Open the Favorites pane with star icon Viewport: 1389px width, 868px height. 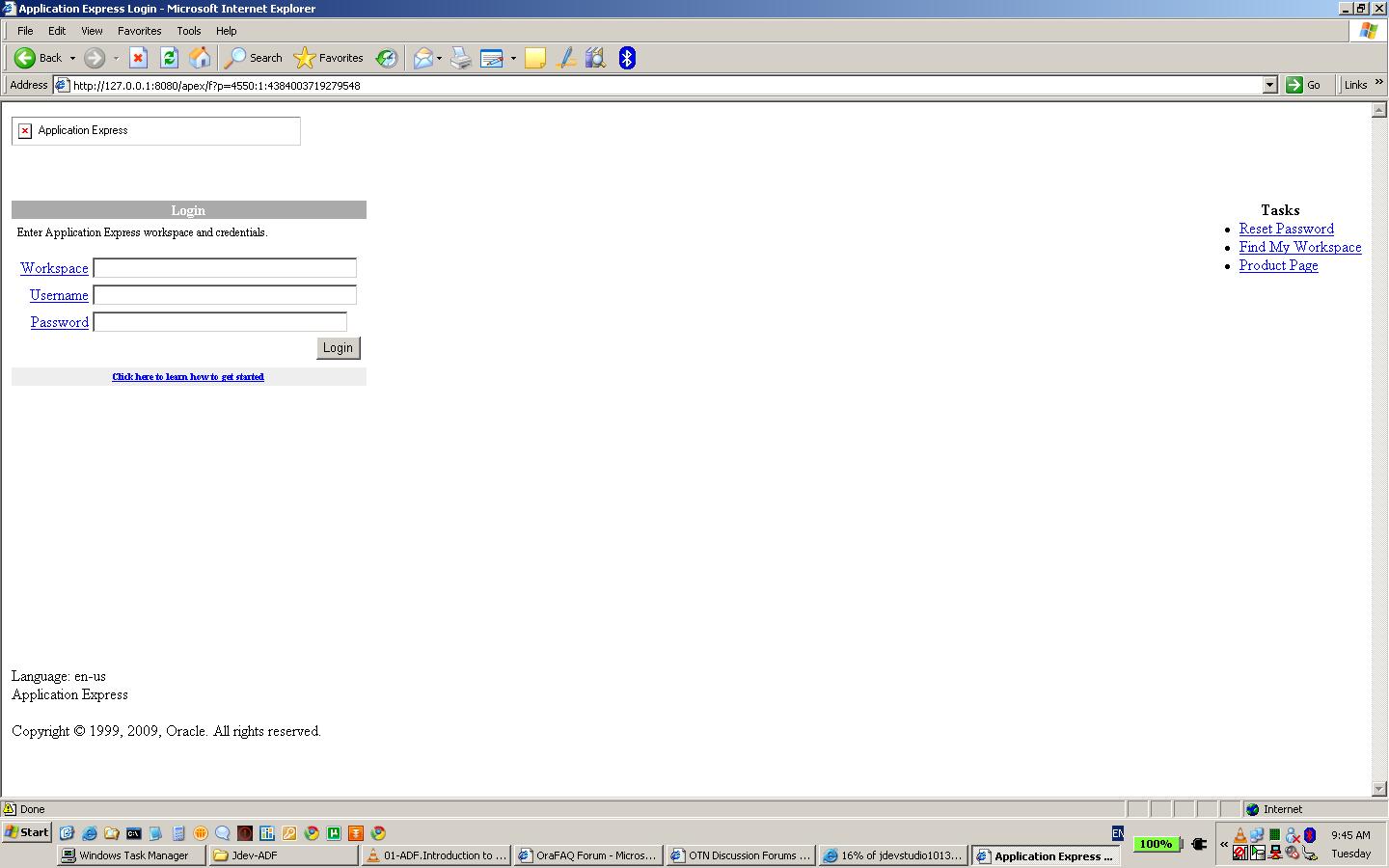(329, 58)
